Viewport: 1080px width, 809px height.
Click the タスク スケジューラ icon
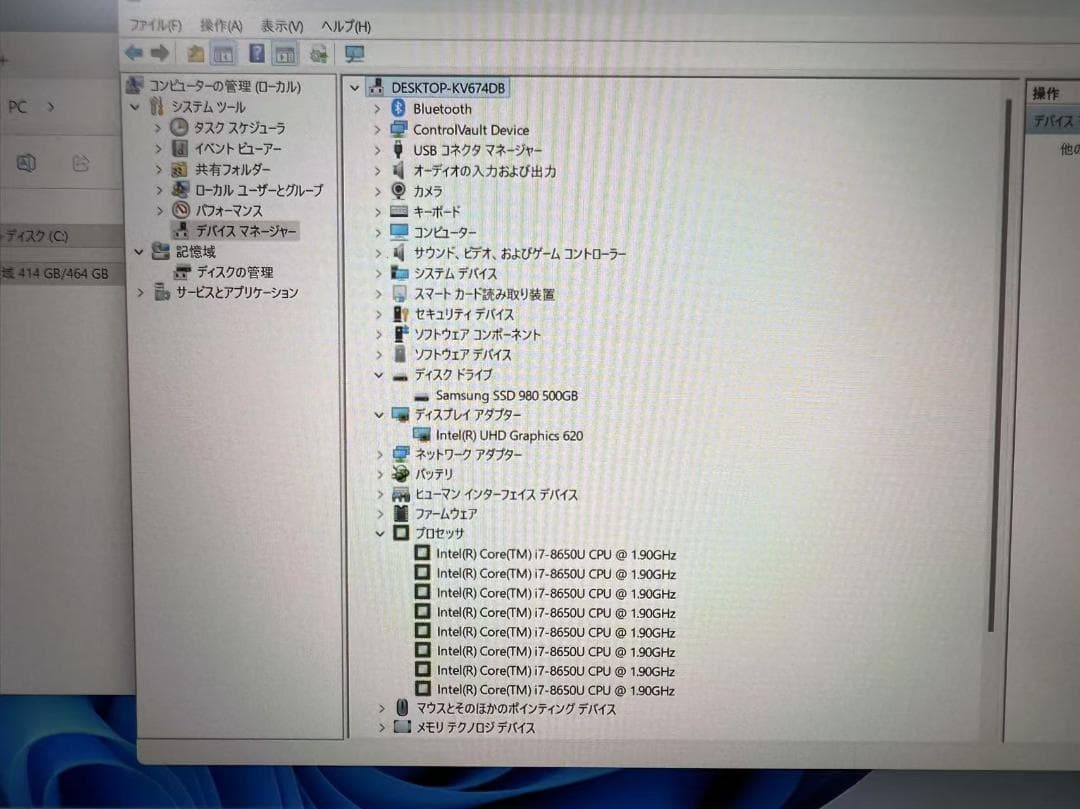[x=178, y=127]
